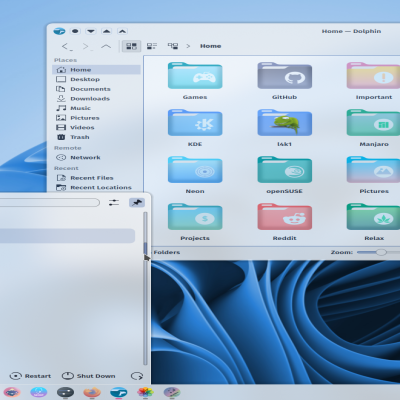Toggle the pin on the launcher
The height and width of the screenshot is (400, 400).
pos(137,202)
